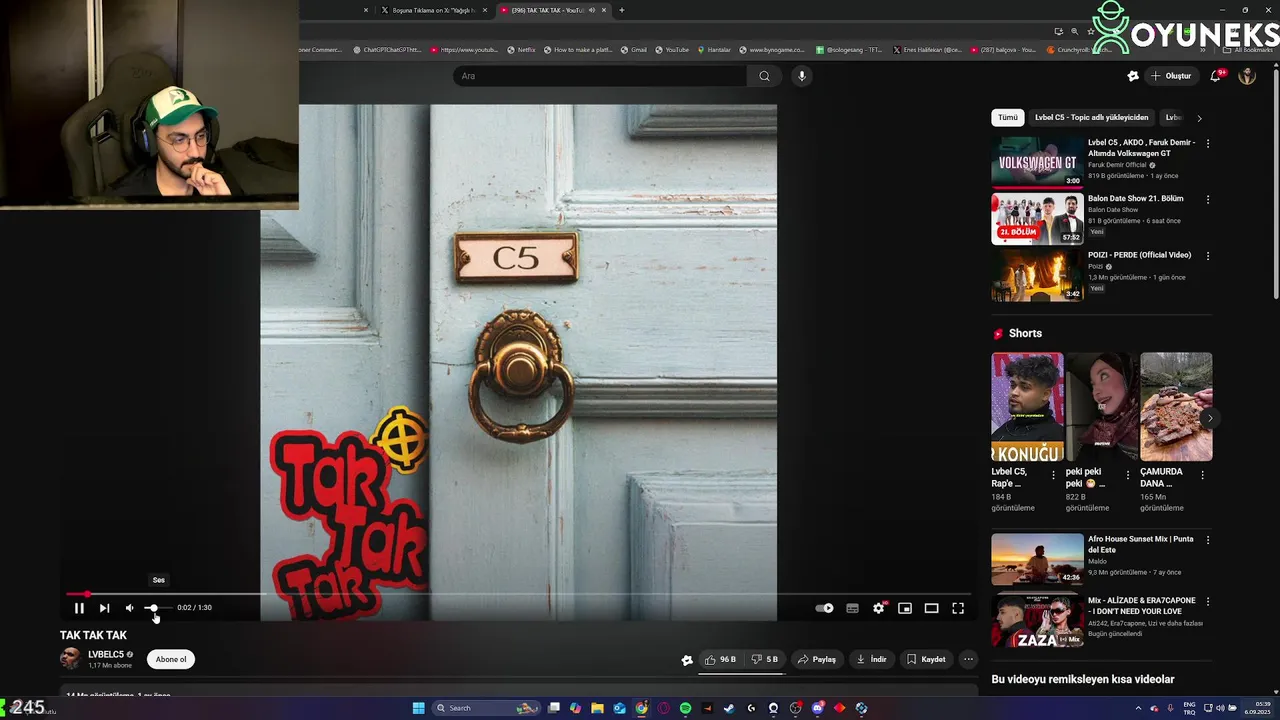Screen dimensions: 1280x720
Task: Open the LVBELC5 channel avatar
Action: (71, 658)
